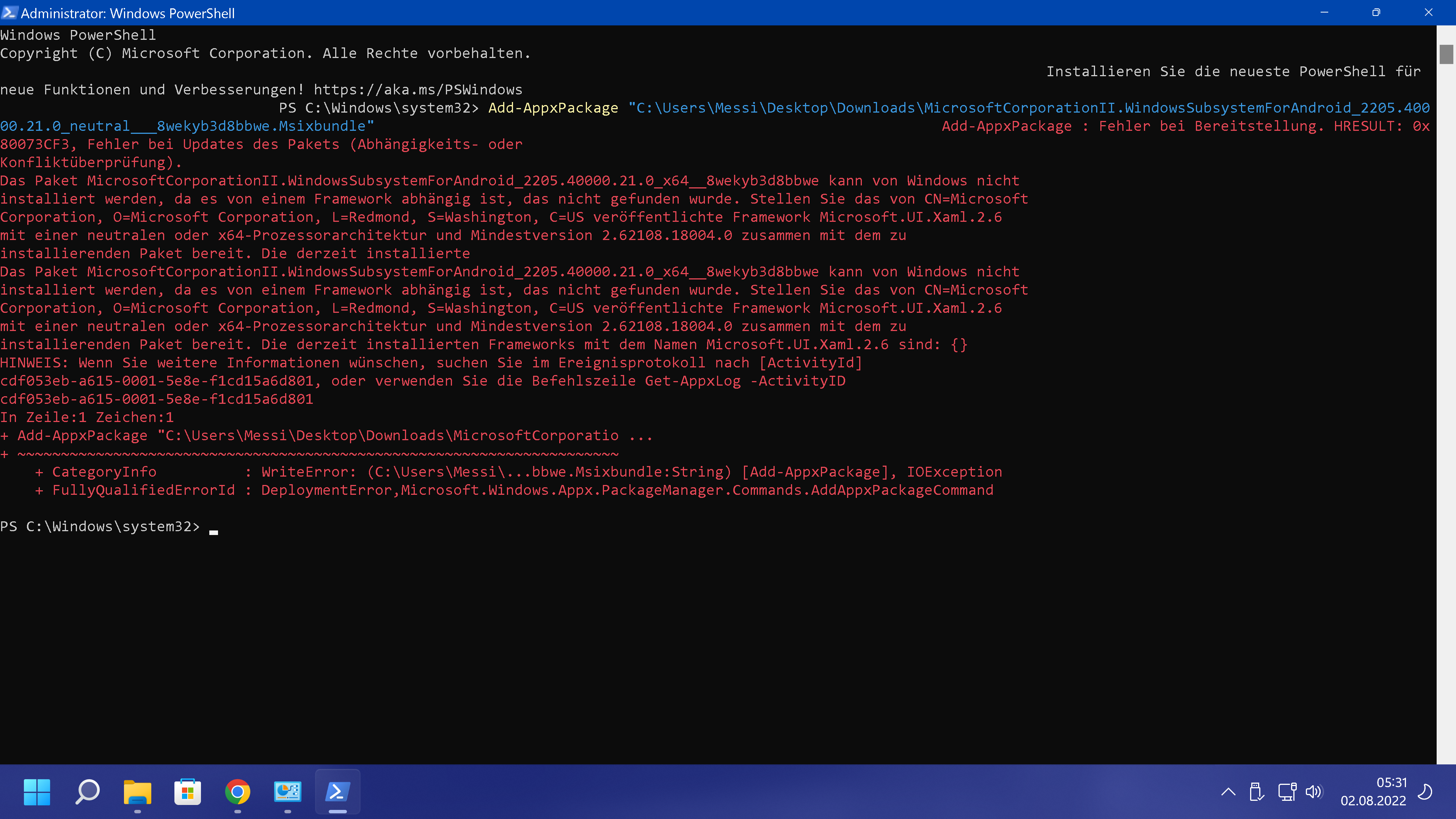Open the volume speaker tray icon
This screenshot has height=819, width=1456.
(x=1313, y=792)
